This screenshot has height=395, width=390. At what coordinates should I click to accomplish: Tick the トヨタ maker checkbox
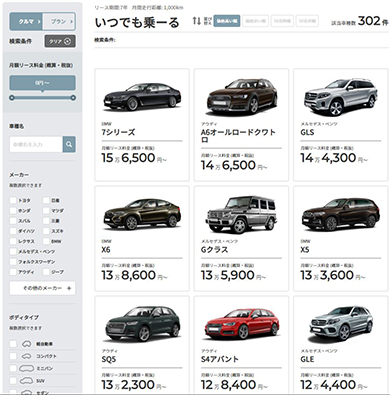13,200
